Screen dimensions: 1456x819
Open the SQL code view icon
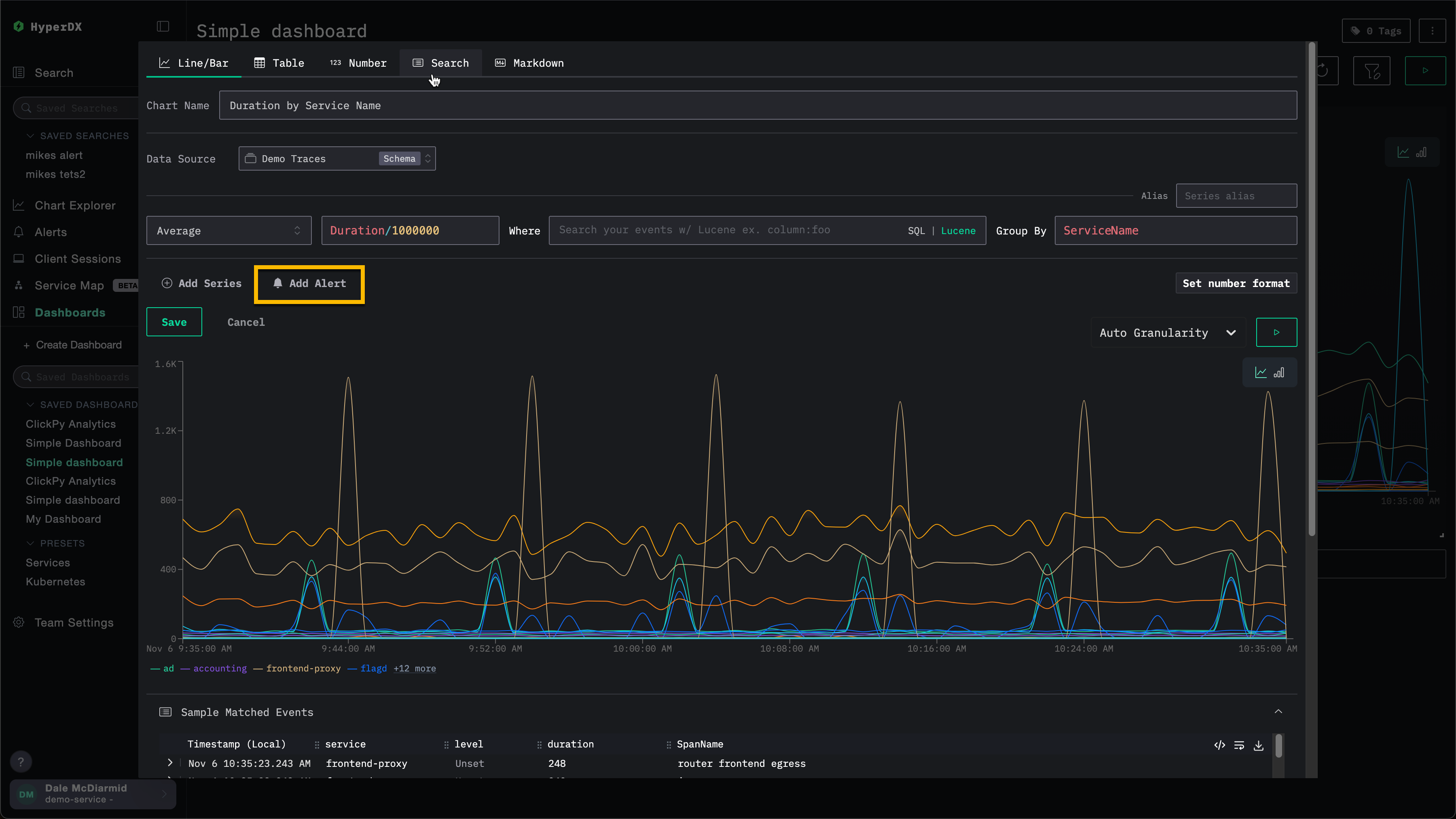[1219, 745]
